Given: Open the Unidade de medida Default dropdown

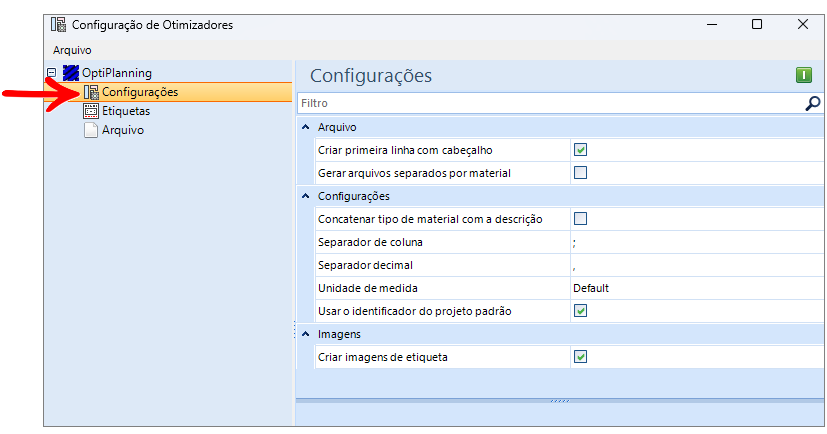Looking at the screenshot, I should [x=697, y=288].
